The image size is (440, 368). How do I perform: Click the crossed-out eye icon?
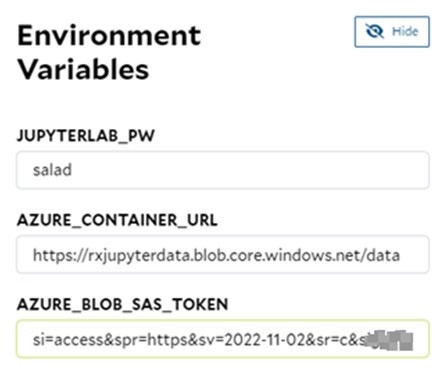pyautogui.click(x=375, y=31)
